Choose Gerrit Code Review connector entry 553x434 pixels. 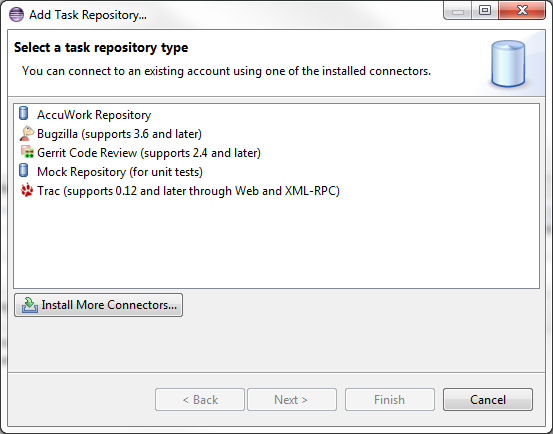click(x=149, y=153)
